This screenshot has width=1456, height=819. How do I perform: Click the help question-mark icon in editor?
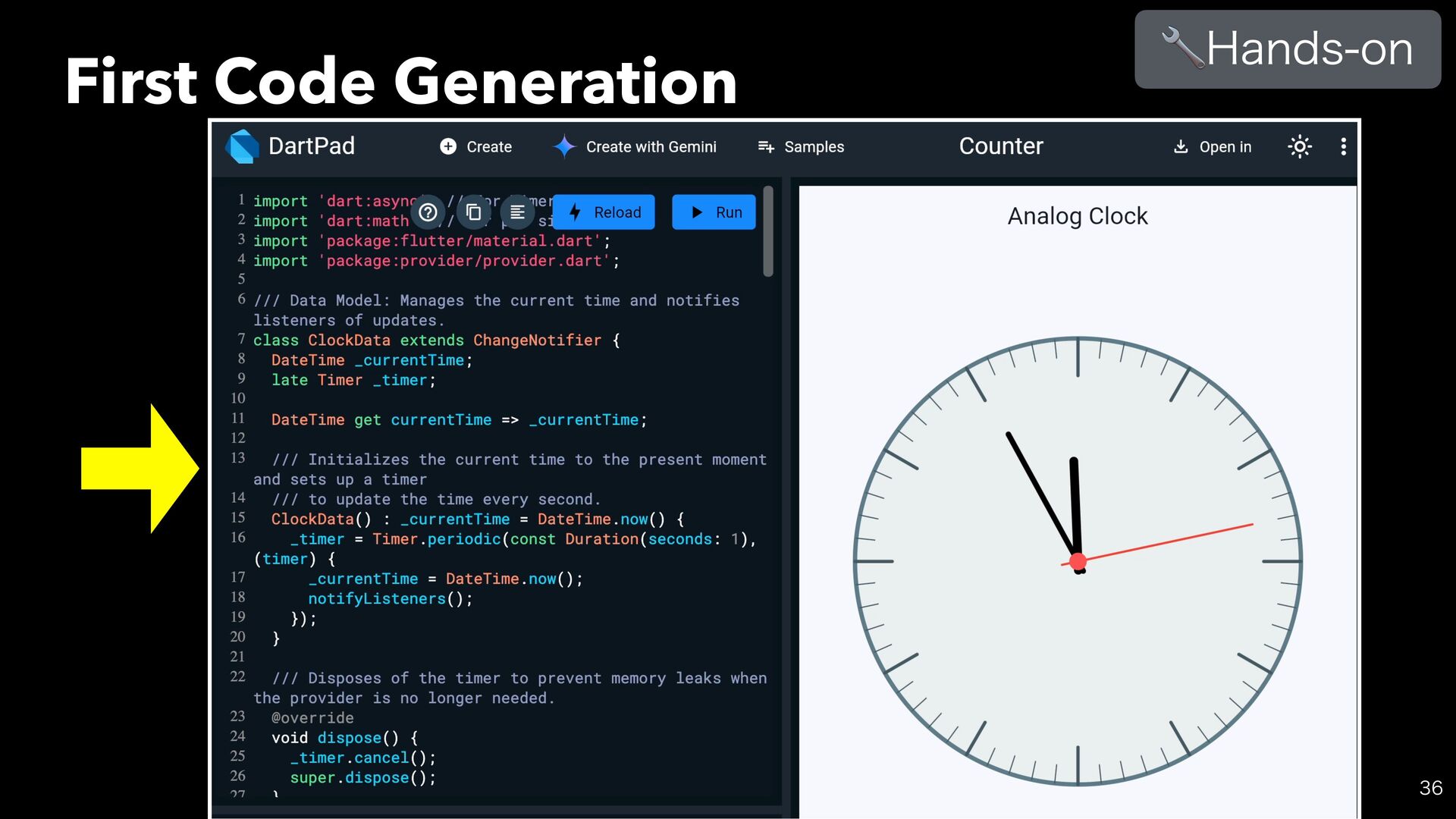click(428, 212)
